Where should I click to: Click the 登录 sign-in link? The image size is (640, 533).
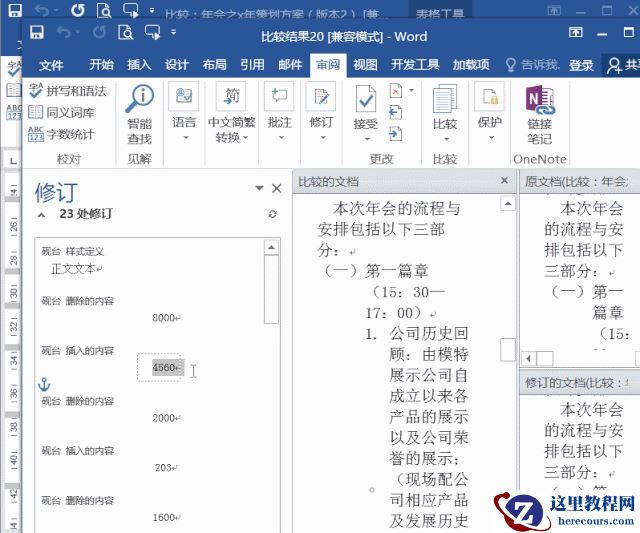pos(581,65)
